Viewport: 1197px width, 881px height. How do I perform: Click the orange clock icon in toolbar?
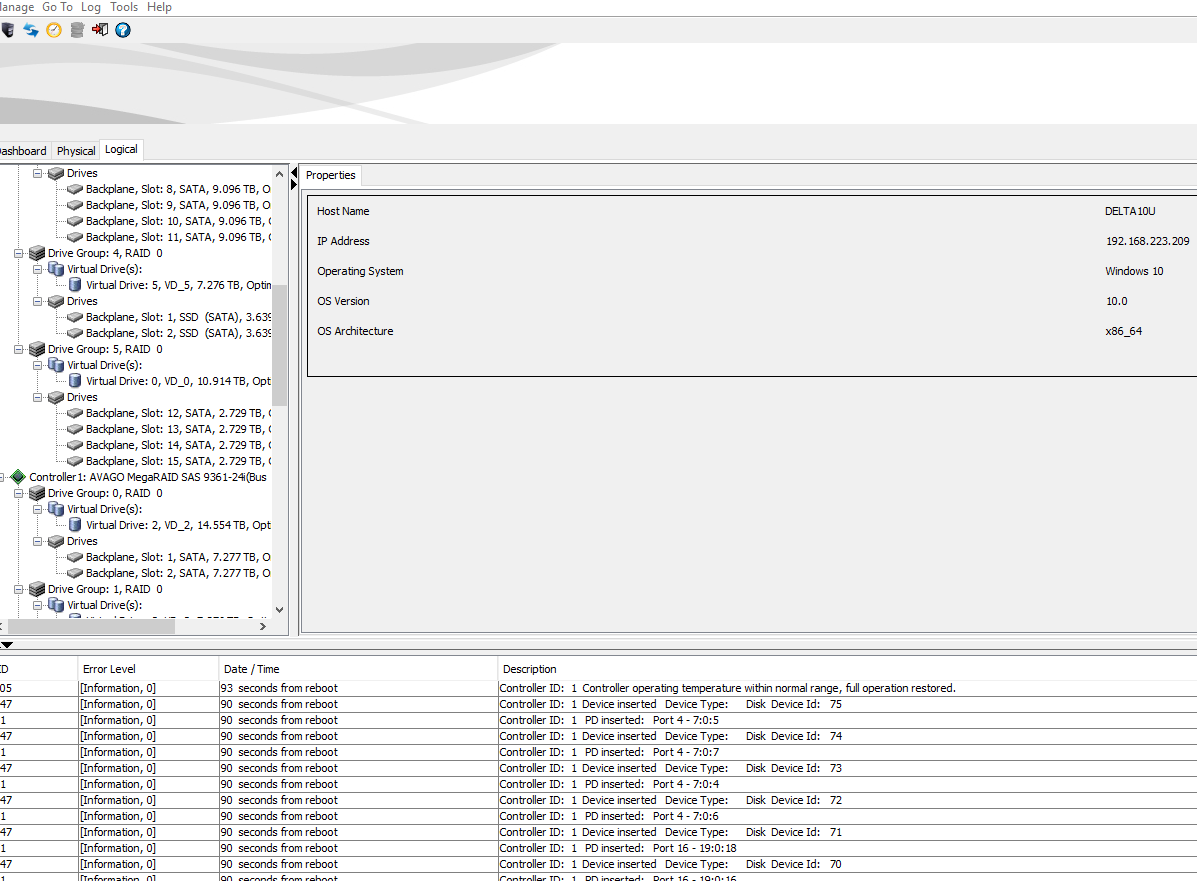[x=54, y=30]
